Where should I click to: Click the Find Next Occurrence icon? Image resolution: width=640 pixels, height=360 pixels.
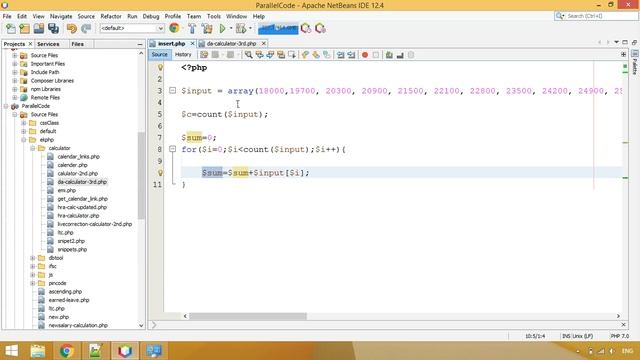click(270, 55)
